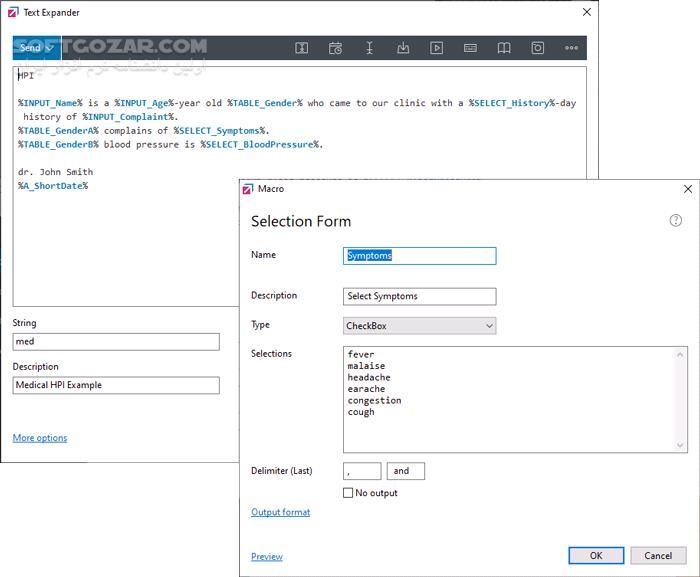This screenshot has height=577, width=700.
Task: Click the text cursor toolbar icon
Action: (x=369, y=48)
